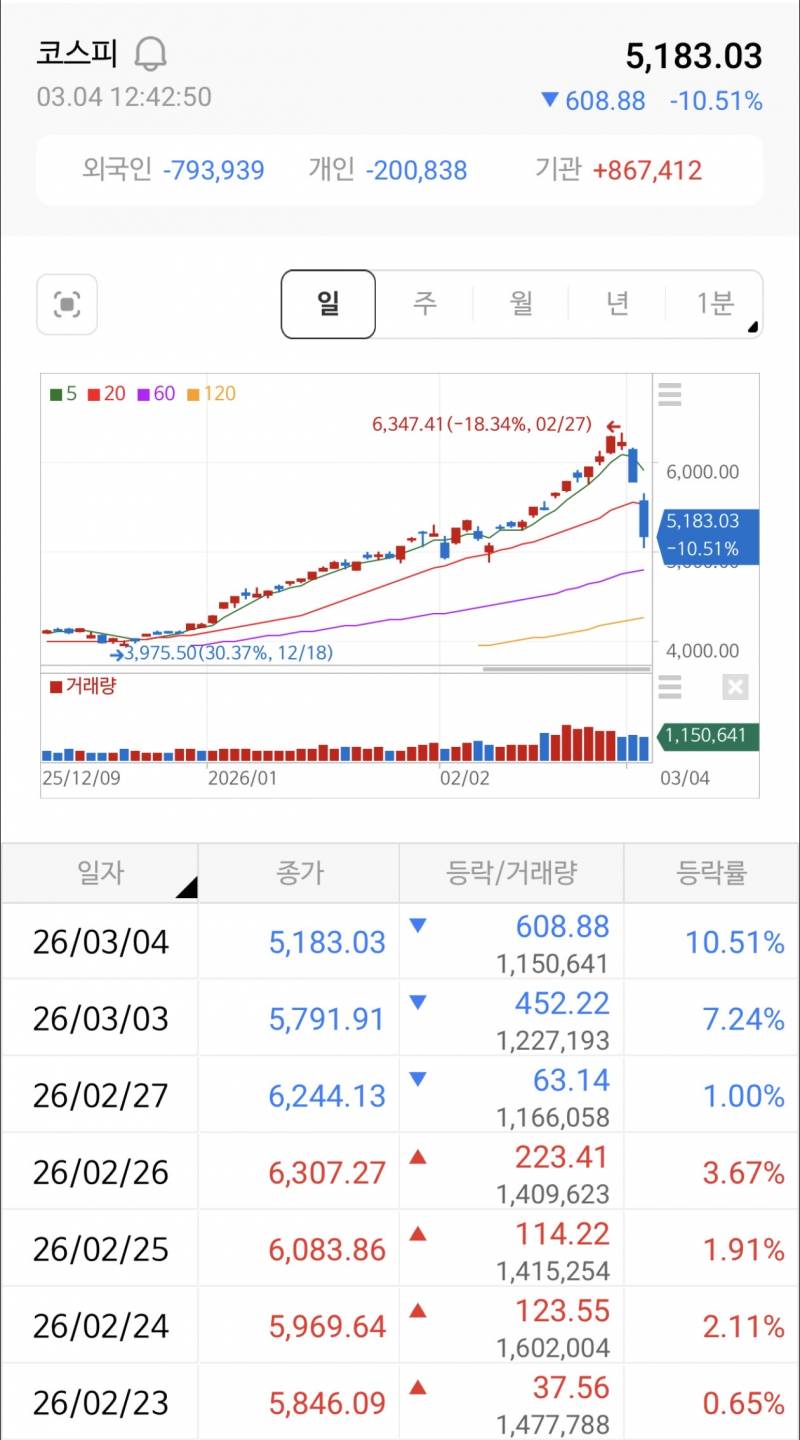Screen dimensions: 800x1440
Task: Open the fullscreen chart capture icon
Action: click(67, 304)
